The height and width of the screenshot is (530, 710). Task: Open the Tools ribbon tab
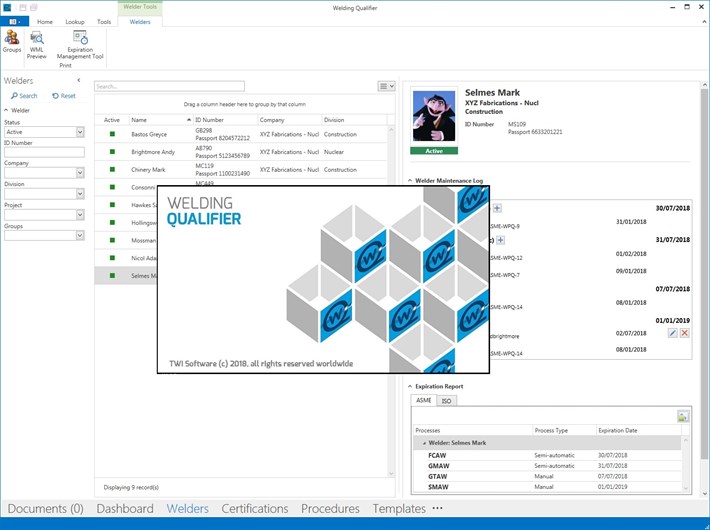tap(104, 22)
